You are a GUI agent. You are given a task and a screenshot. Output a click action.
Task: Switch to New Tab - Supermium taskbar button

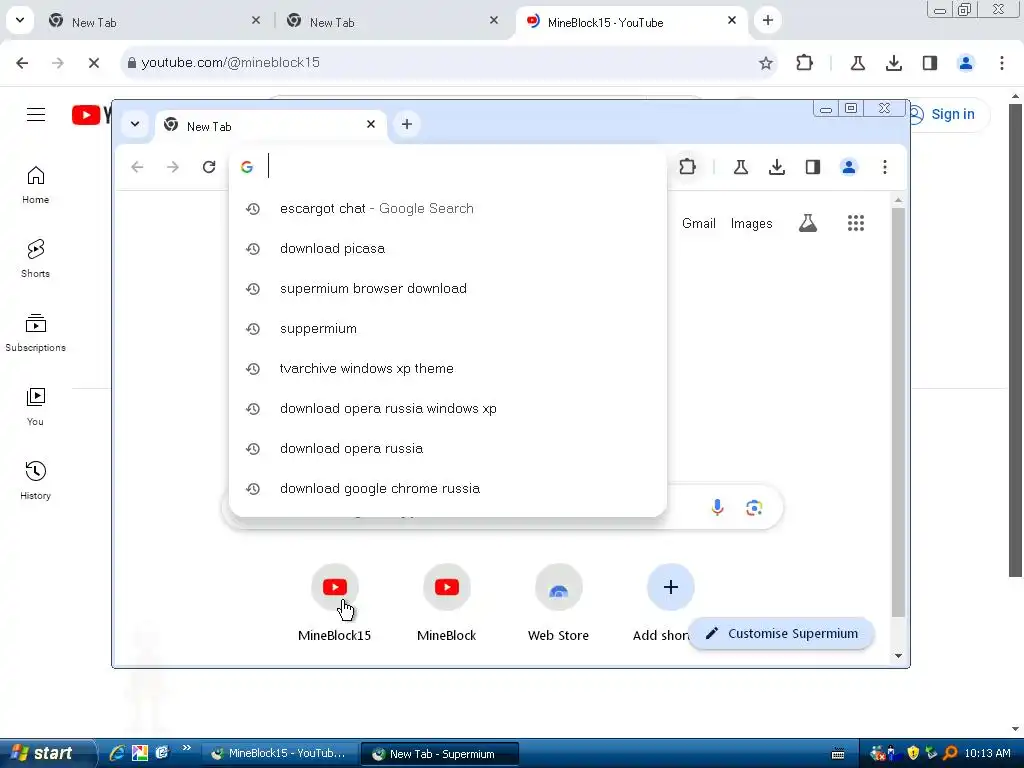click(440, 754)
